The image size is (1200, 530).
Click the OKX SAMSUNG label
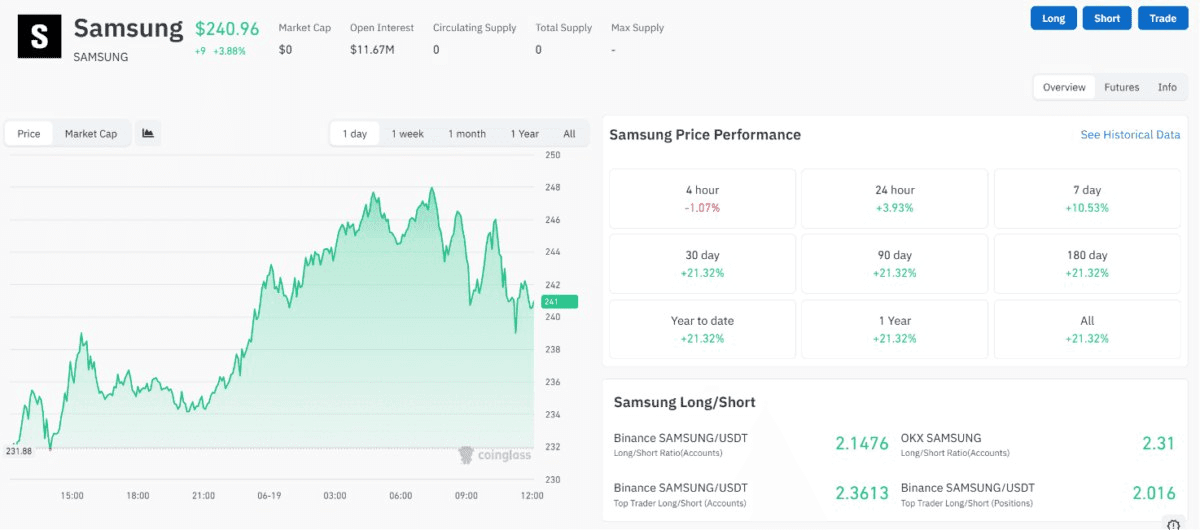tap(941, 438)
